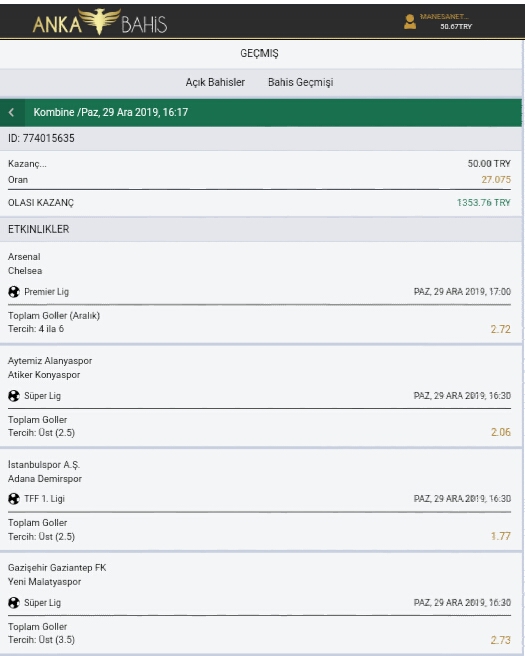Click soccer ball icon for Gaziantep FK match
525x656 pixels.
point(14,602)
